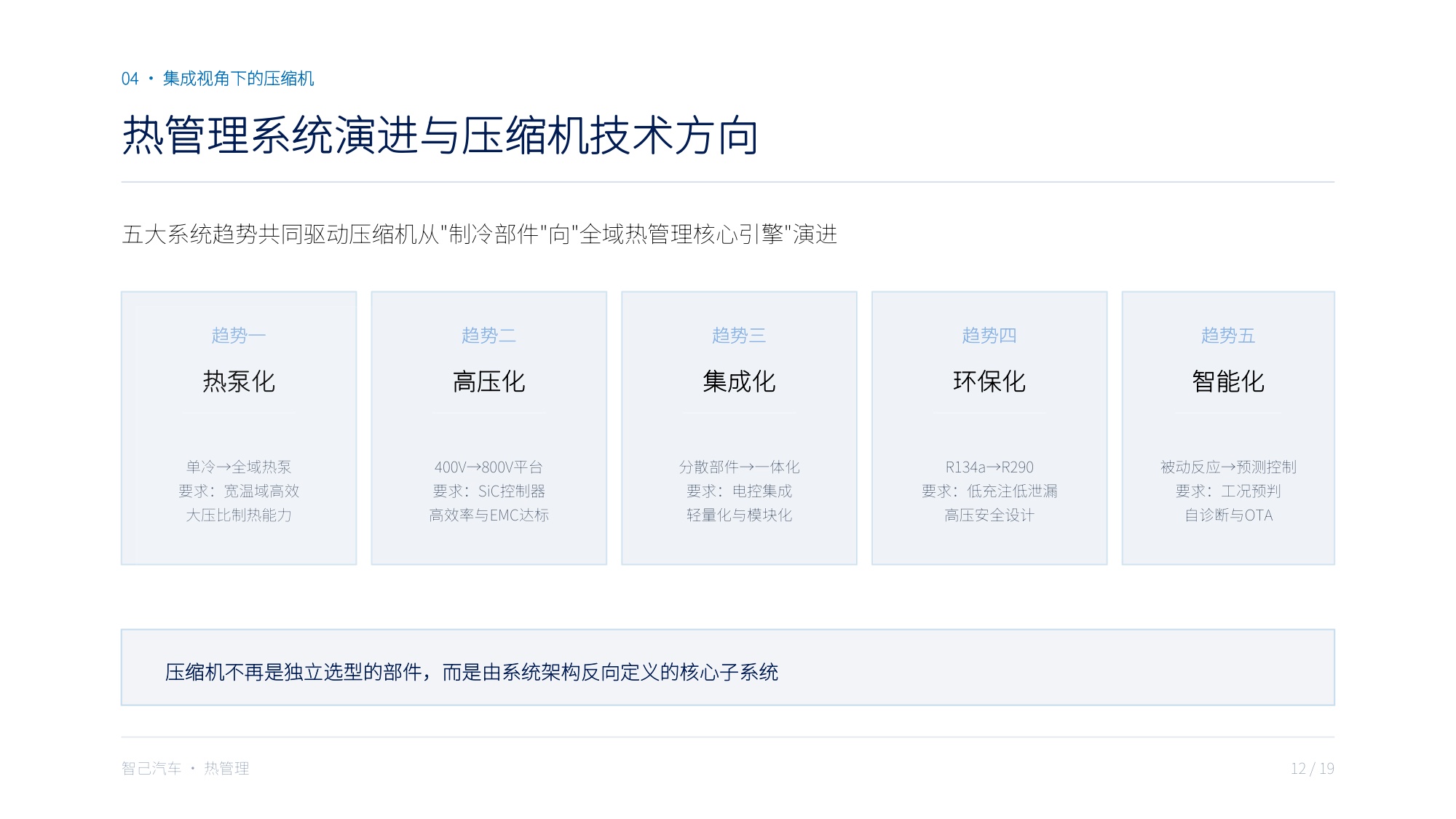Click the text 分散部件→一体化
Image resolution: width=1456 pixels, height=819 pixels.
pyautogui.click(x=739, y=467)
